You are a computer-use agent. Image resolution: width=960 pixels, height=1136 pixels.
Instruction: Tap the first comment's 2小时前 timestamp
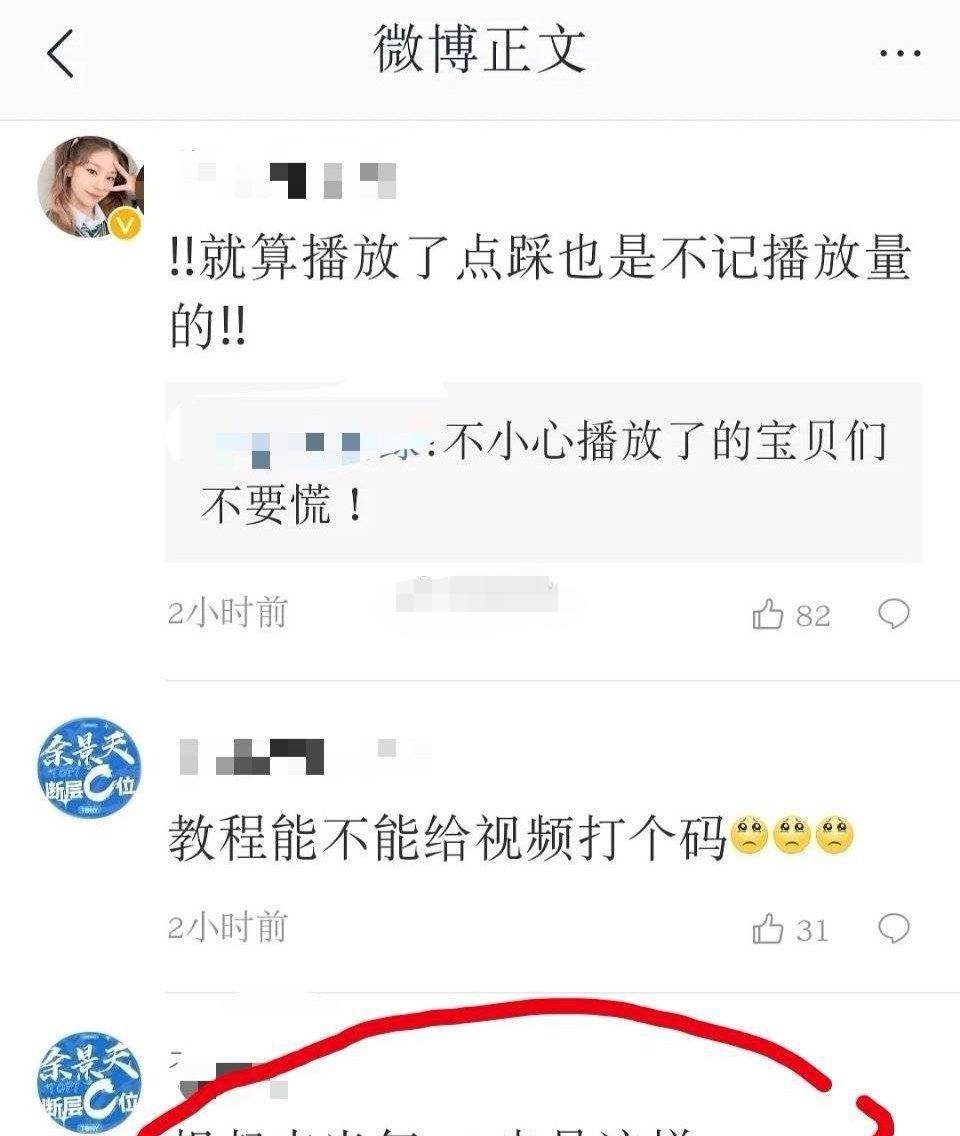pyautogui.click(x=228, y=613)
